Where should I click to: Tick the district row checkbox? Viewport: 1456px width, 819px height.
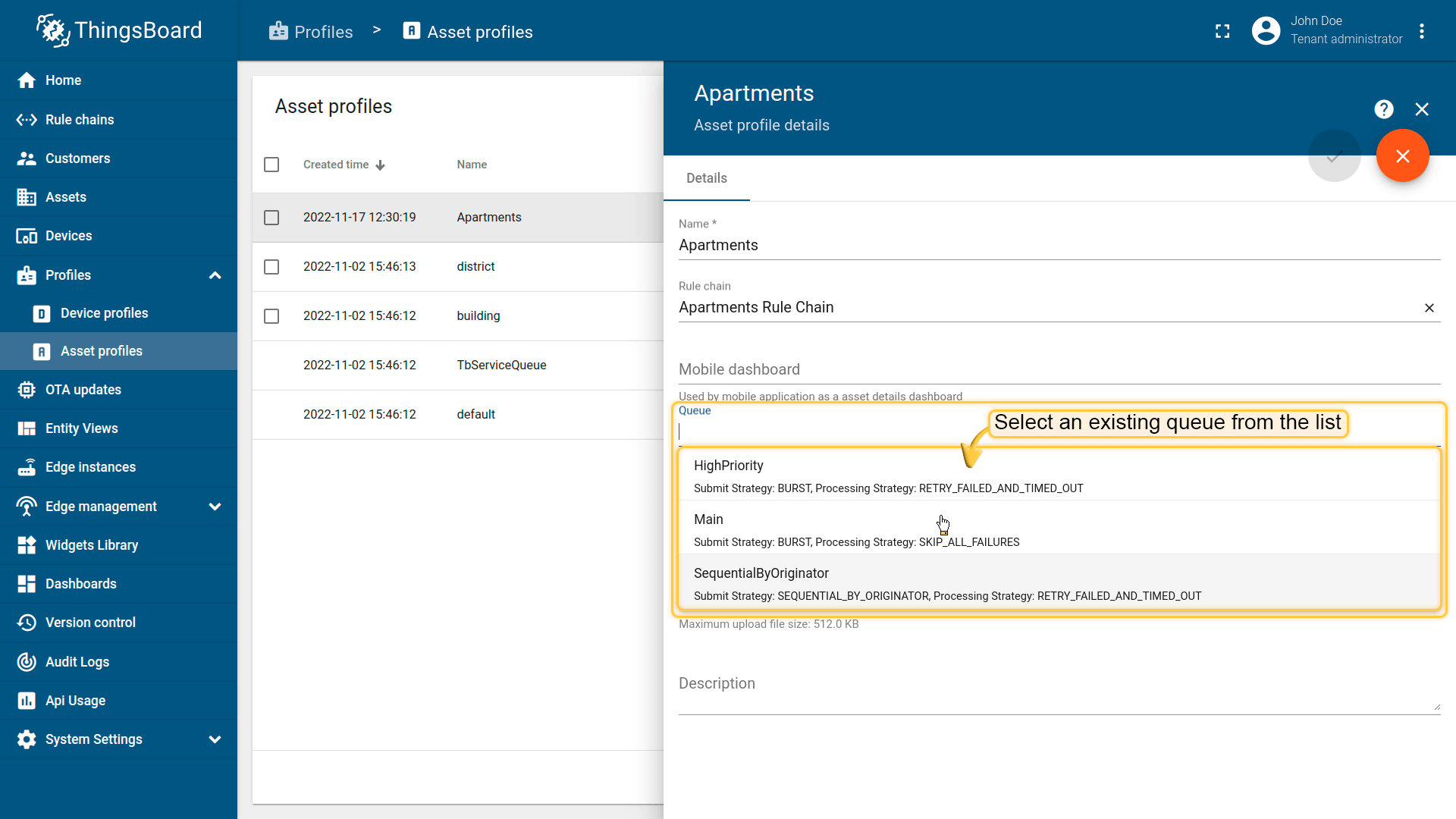(271, 267)
